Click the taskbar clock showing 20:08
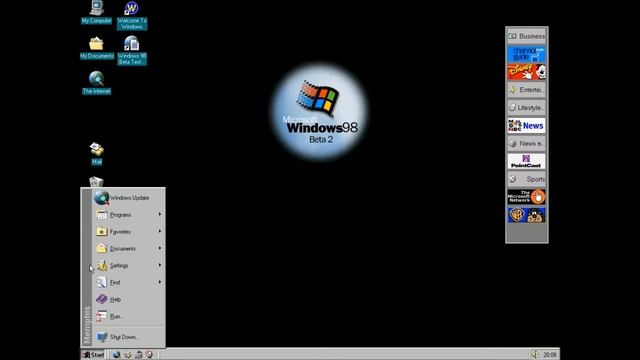640x360 pixels. click(549, 355)
